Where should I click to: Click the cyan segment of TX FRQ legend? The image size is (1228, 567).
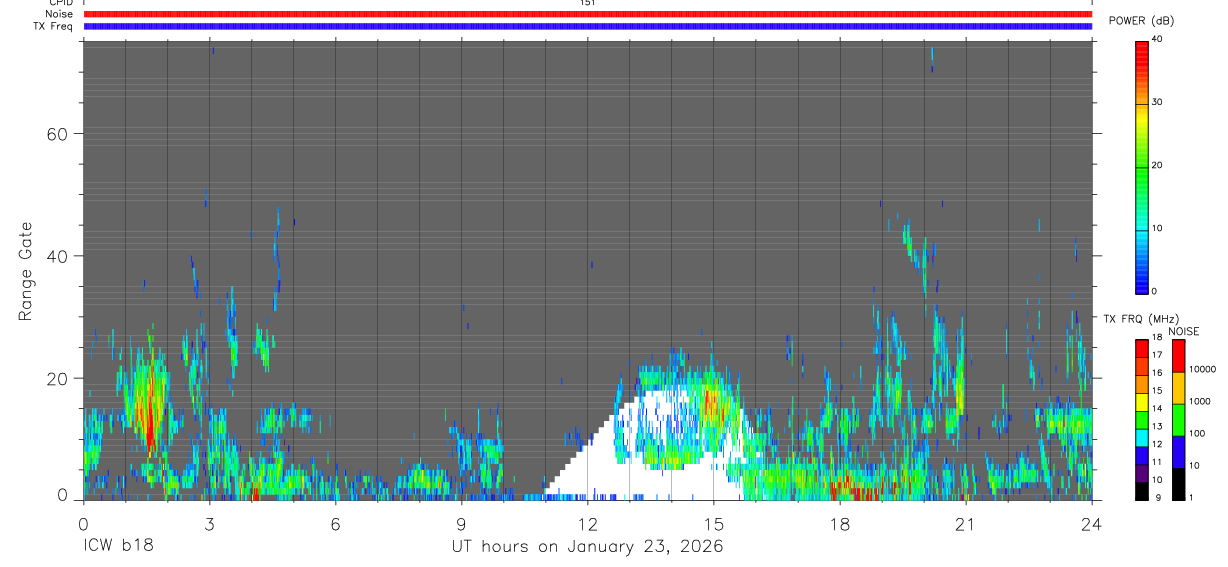tap(1142, 438)
